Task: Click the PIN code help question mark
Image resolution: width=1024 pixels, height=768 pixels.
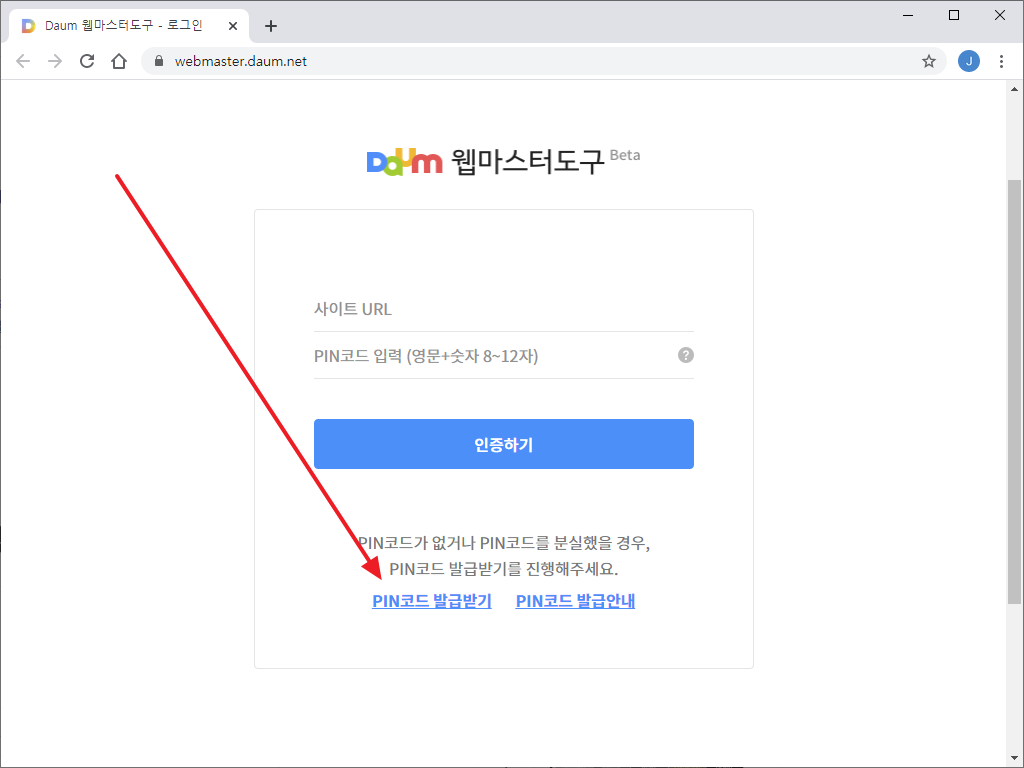Action: pyautogui.click(x=686, y=355)
